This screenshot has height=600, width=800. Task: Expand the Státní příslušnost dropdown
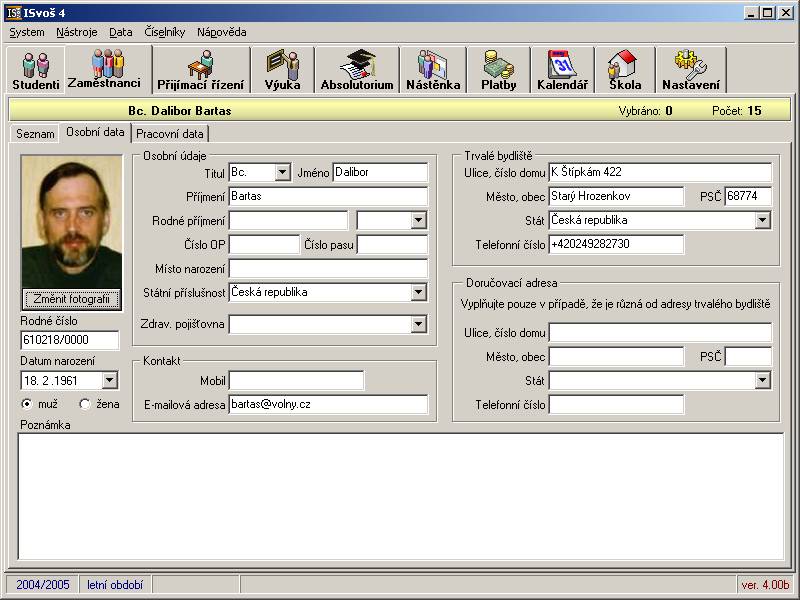(419, 293)
